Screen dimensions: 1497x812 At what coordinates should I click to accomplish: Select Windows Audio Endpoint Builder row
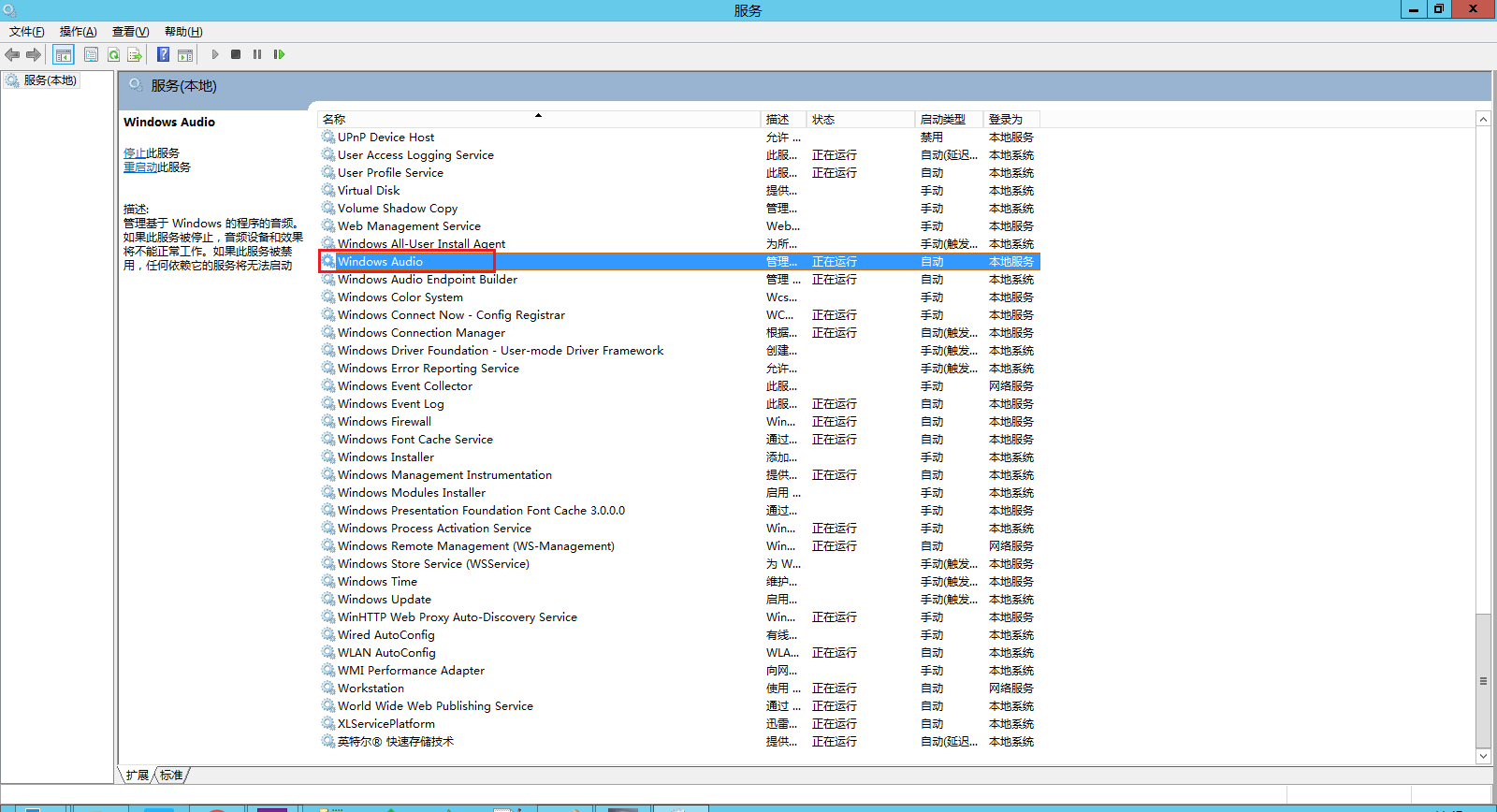click(x=679, y=280)
